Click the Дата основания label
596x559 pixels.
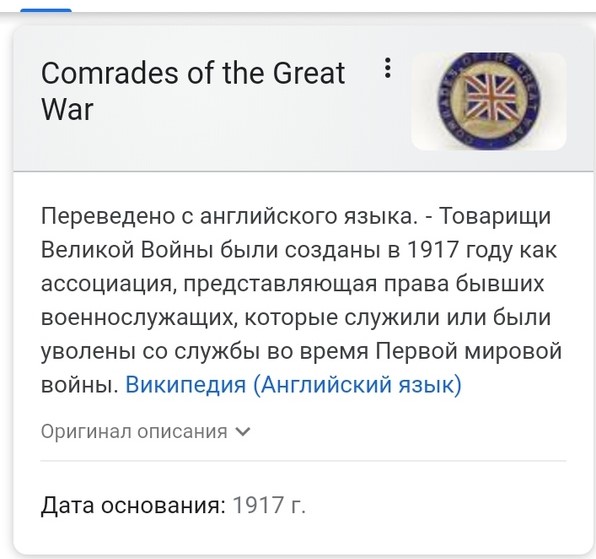[x=133, y=505]
